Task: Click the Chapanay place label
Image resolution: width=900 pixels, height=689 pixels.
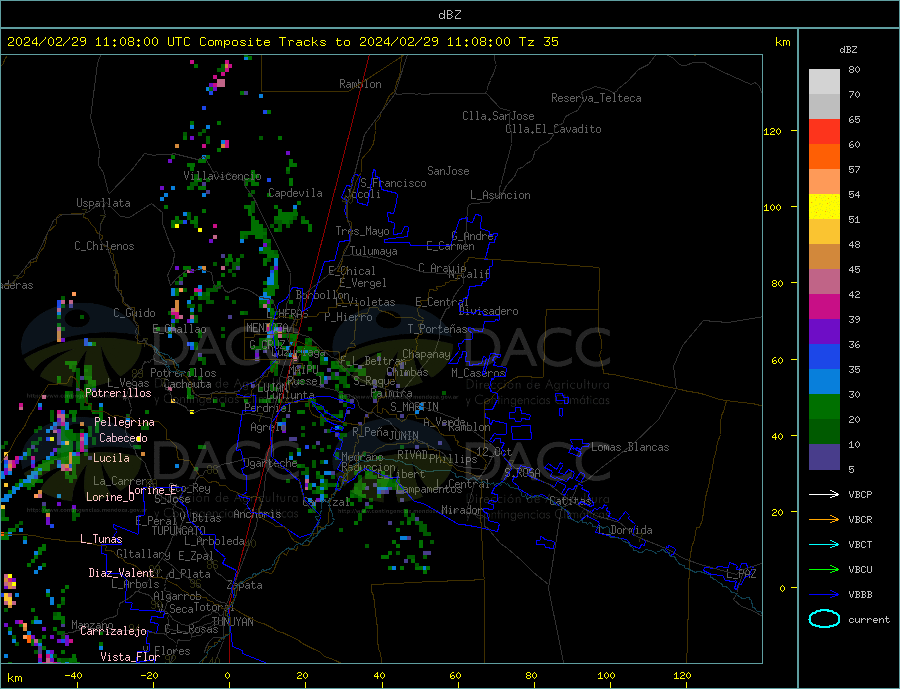Action: click(426, 354)
